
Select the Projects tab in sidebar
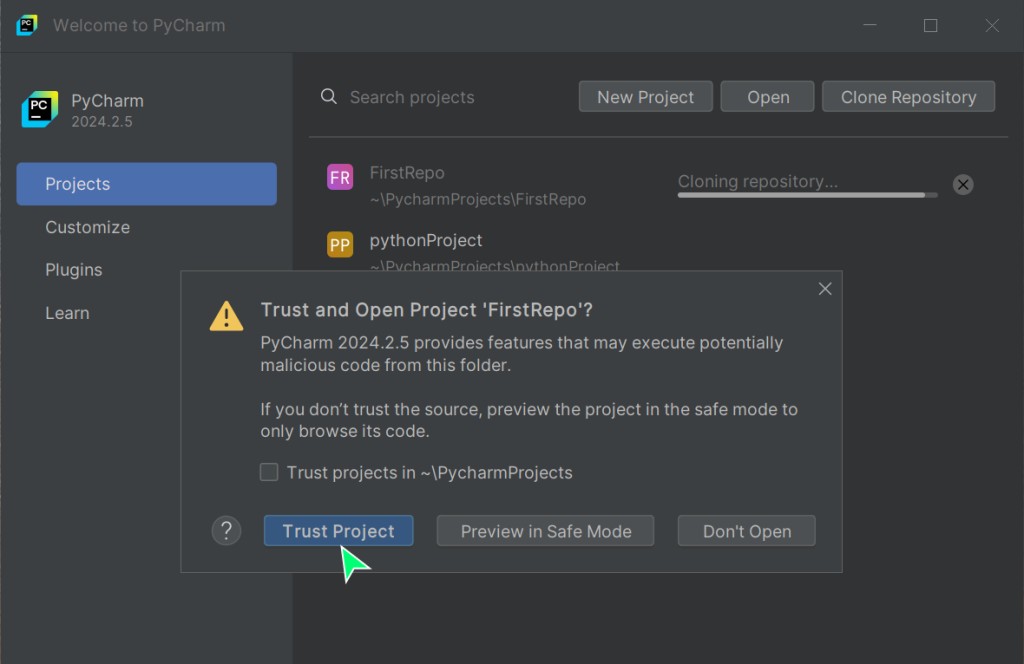tap(146, 184)
